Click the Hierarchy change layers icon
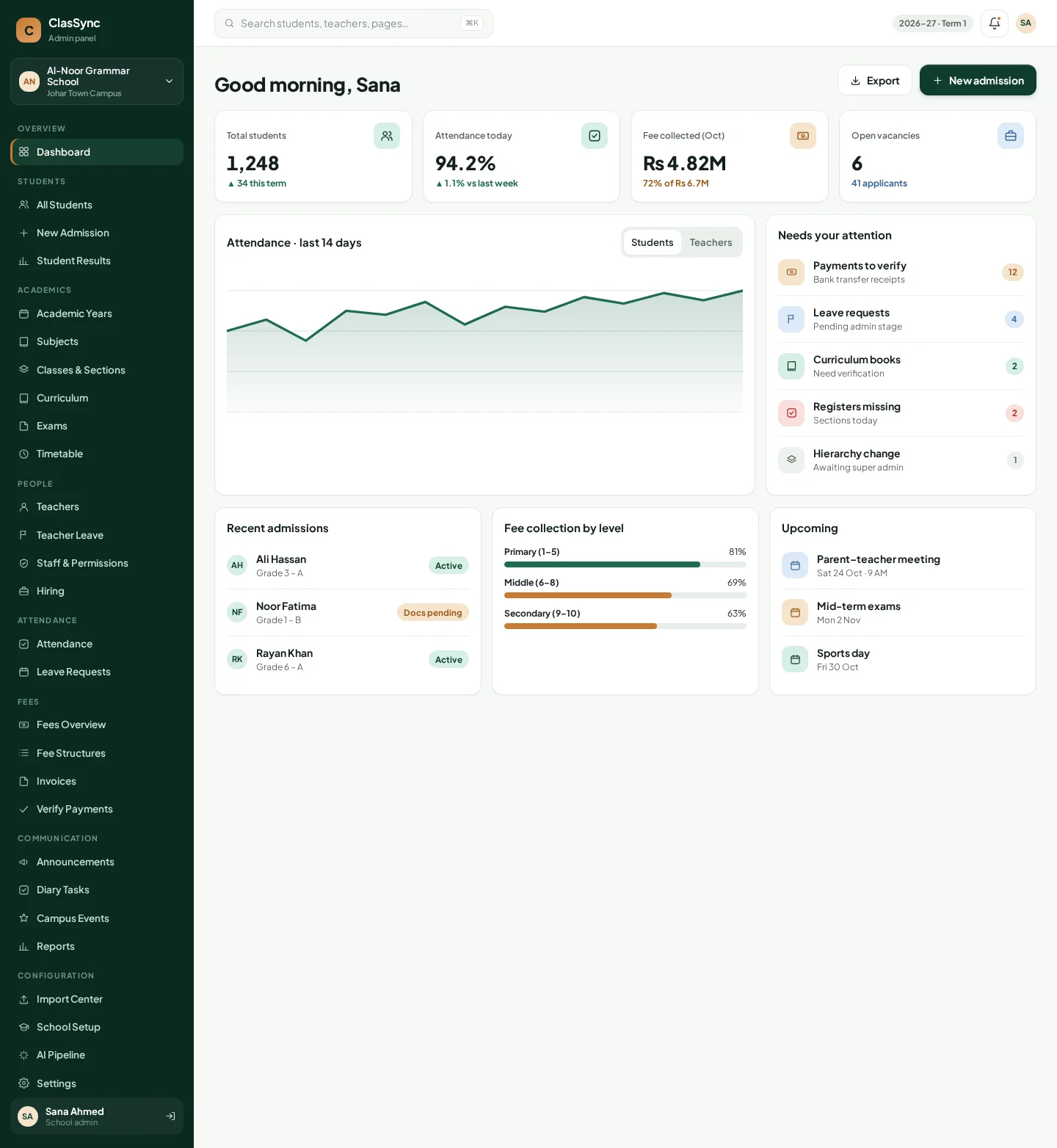This screenshot has width=1057, height=1148. point(791,460)
